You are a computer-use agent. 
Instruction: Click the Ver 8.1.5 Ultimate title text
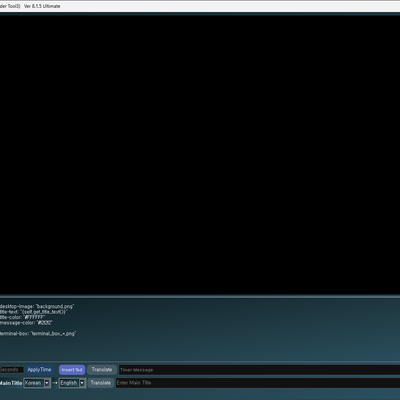tap(42, 6)
